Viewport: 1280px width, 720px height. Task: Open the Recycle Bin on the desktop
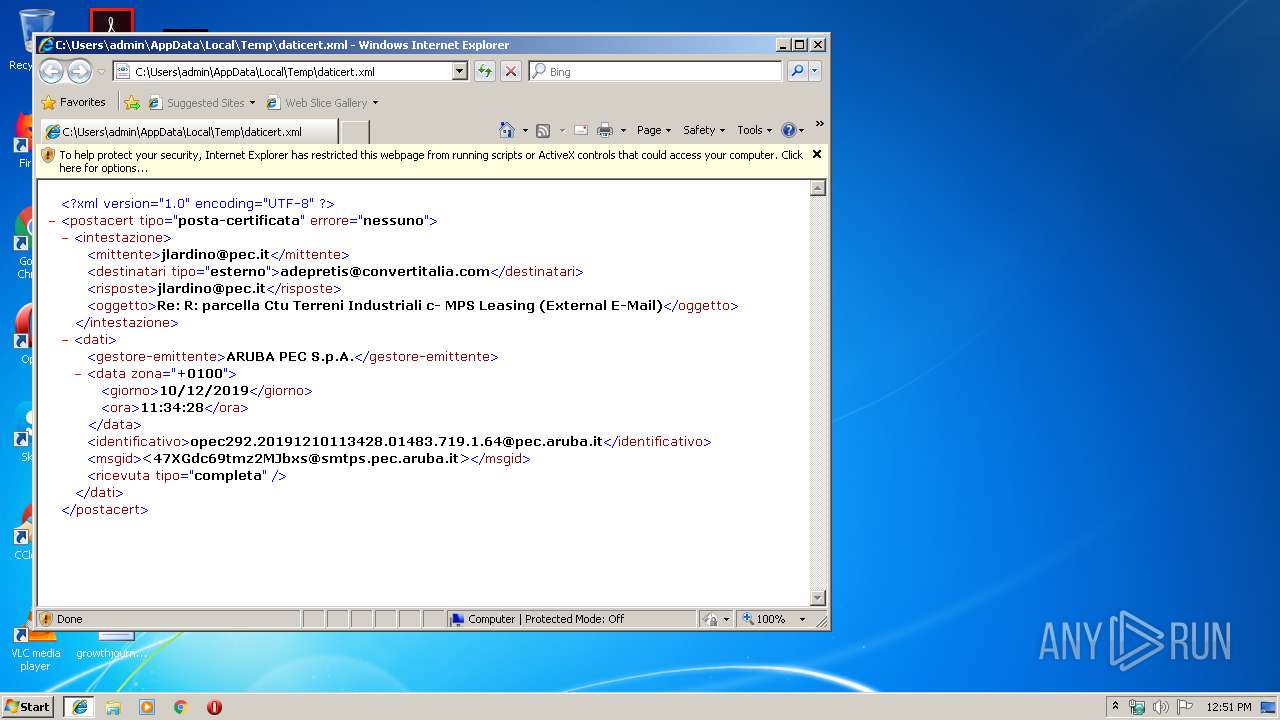[22, 40]
